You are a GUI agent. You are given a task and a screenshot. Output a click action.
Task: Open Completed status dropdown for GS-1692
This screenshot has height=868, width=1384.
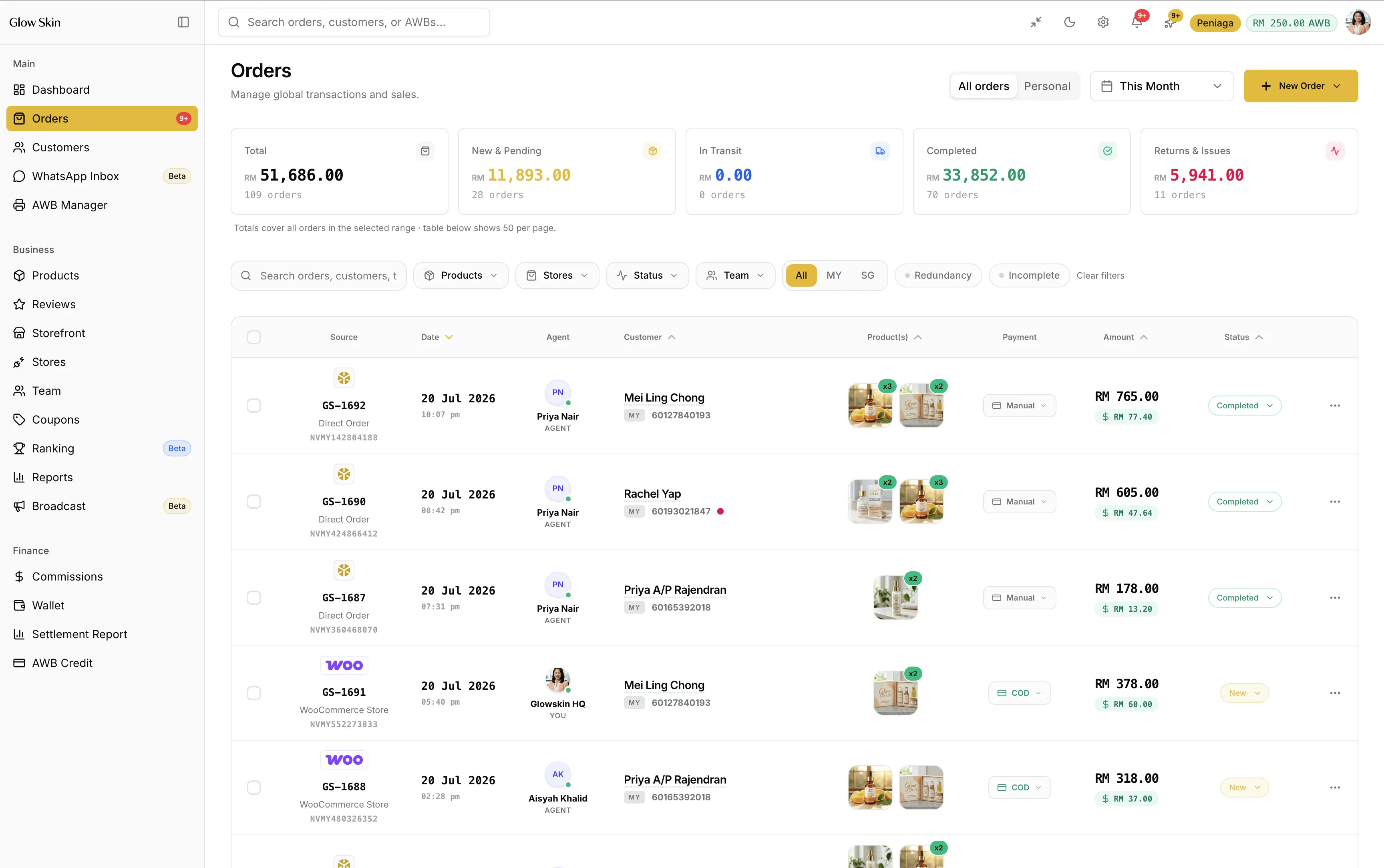pos(1245,406)
